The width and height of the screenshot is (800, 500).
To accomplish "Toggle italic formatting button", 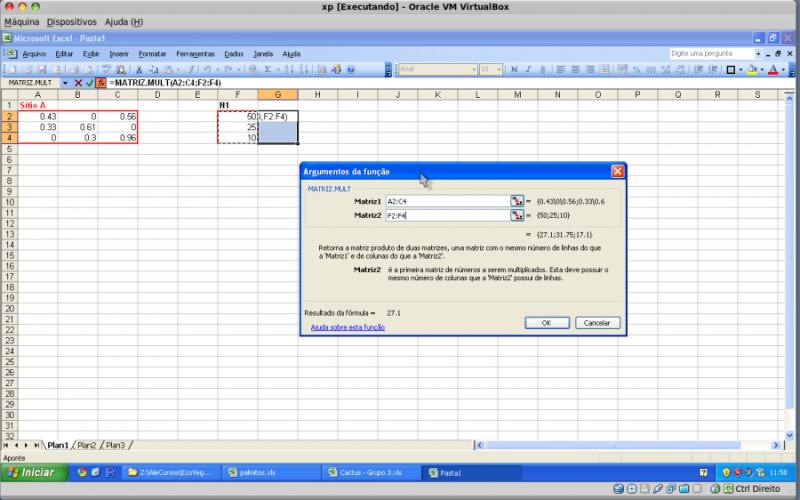I will (529, 69).
